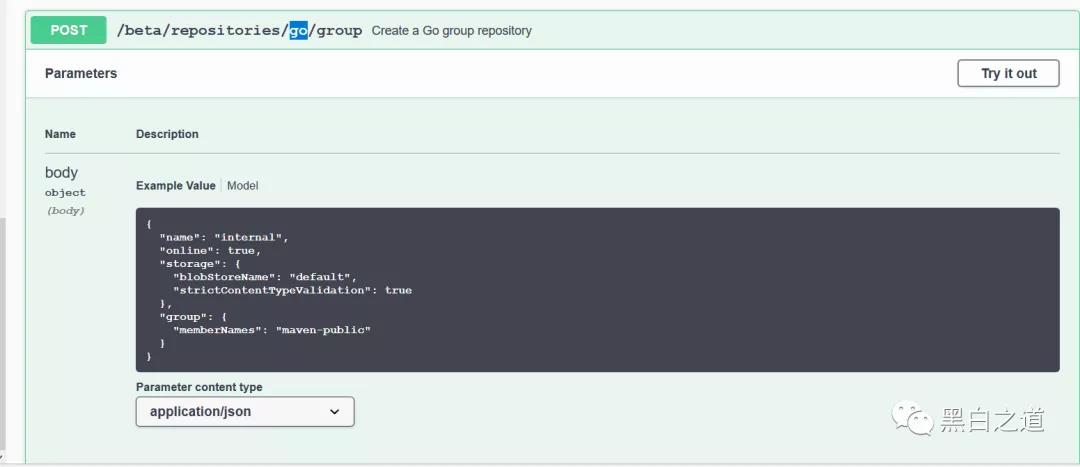Click the Try it out button
The width and height of the screenshot is (1080, 467).
[x=1008, y=73]
